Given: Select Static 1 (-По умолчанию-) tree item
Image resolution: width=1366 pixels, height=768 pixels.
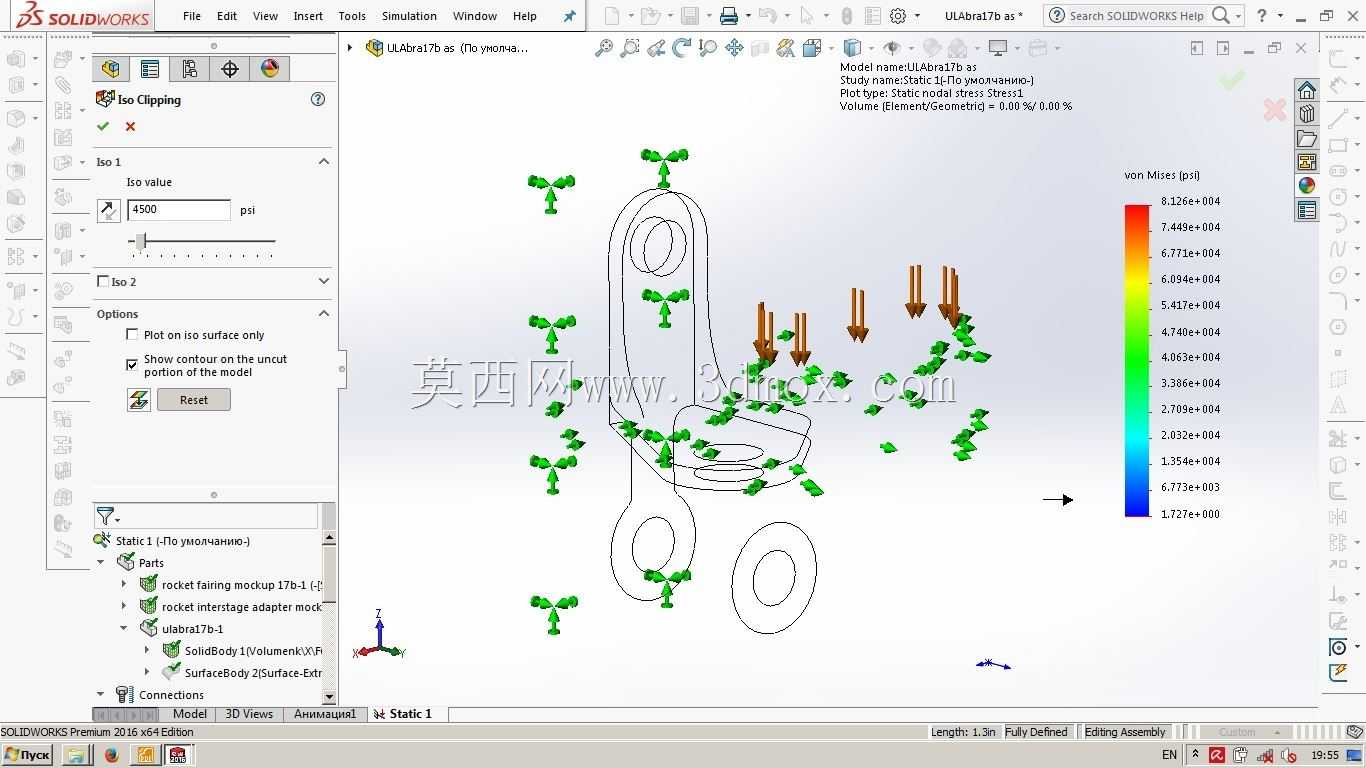Looking at the screenshot, I should click(183, 541).
